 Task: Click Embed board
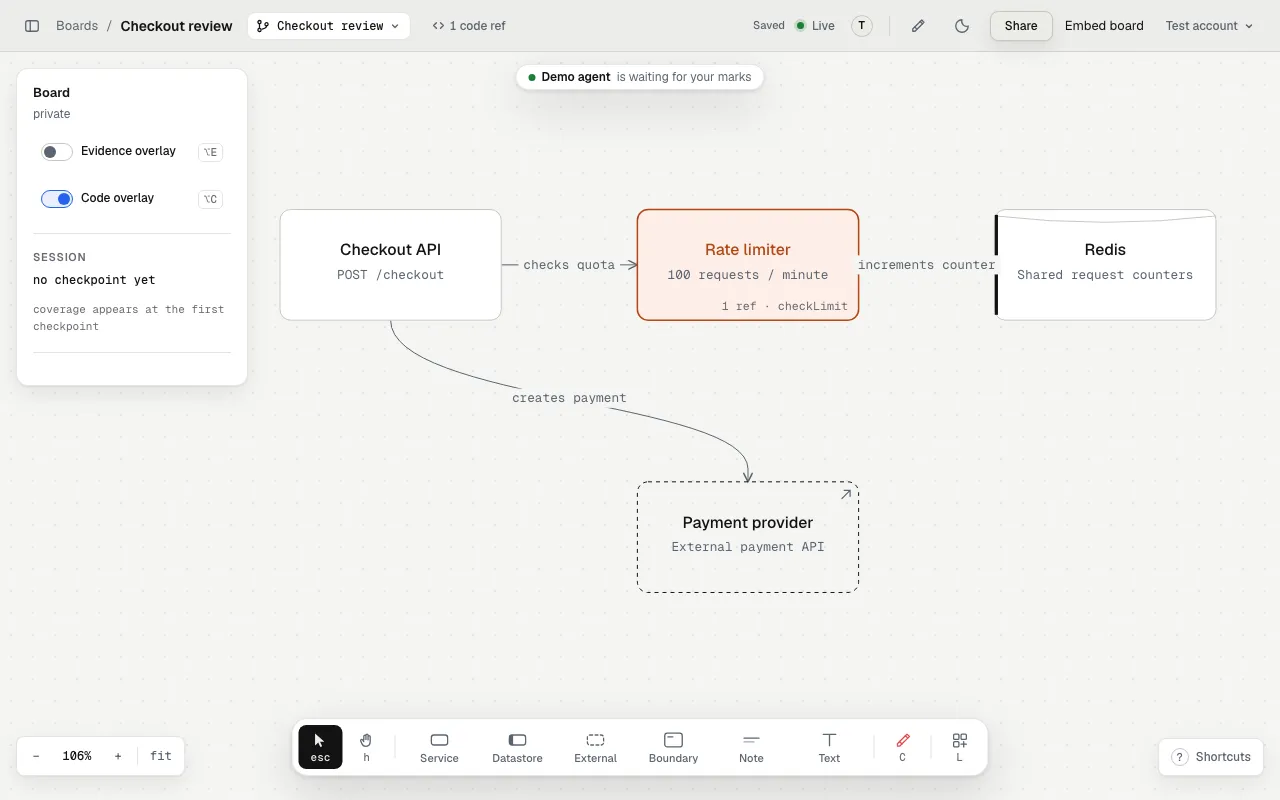(x=1104, y=26)
